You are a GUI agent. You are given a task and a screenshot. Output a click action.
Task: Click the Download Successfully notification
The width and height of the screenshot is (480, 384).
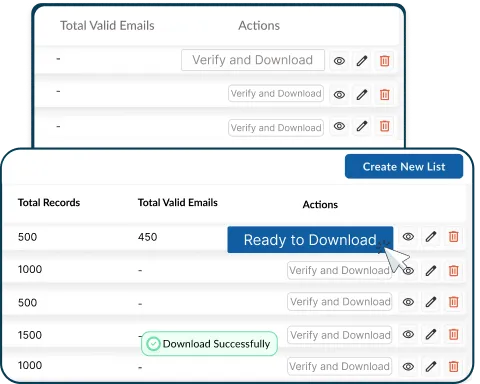pos(209,344)
